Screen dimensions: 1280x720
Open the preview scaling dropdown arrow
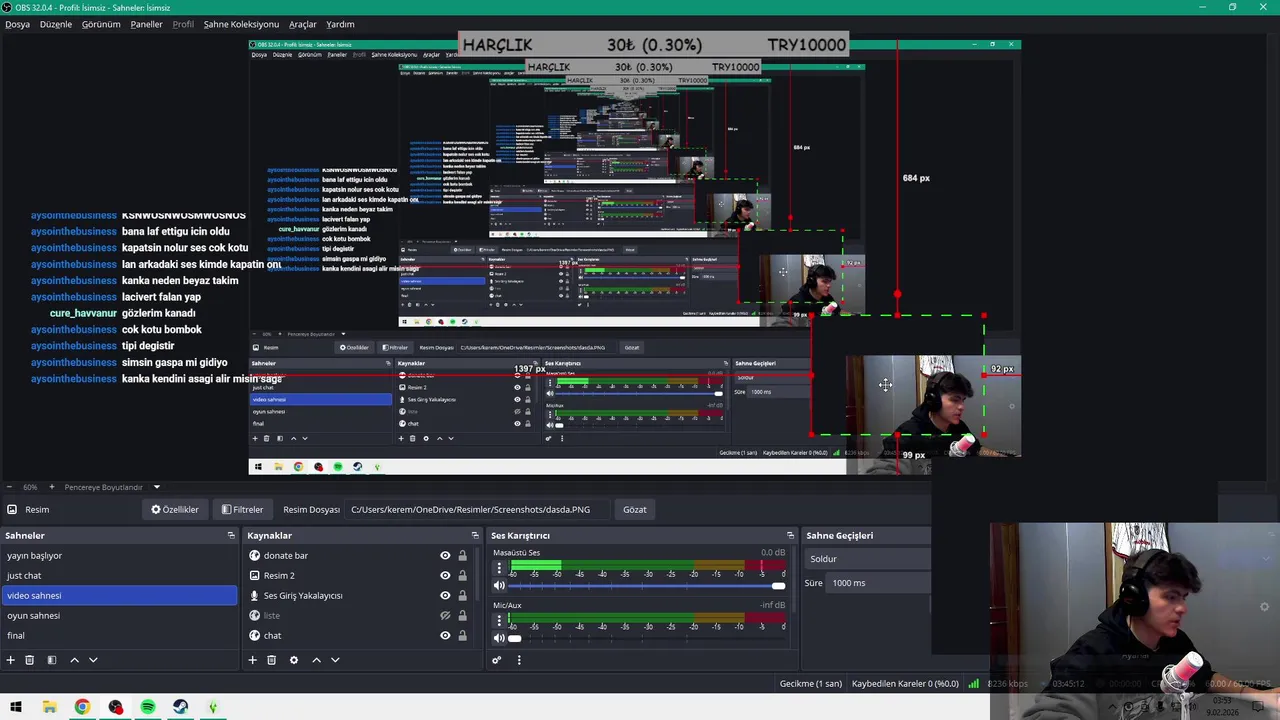[157, 487]
